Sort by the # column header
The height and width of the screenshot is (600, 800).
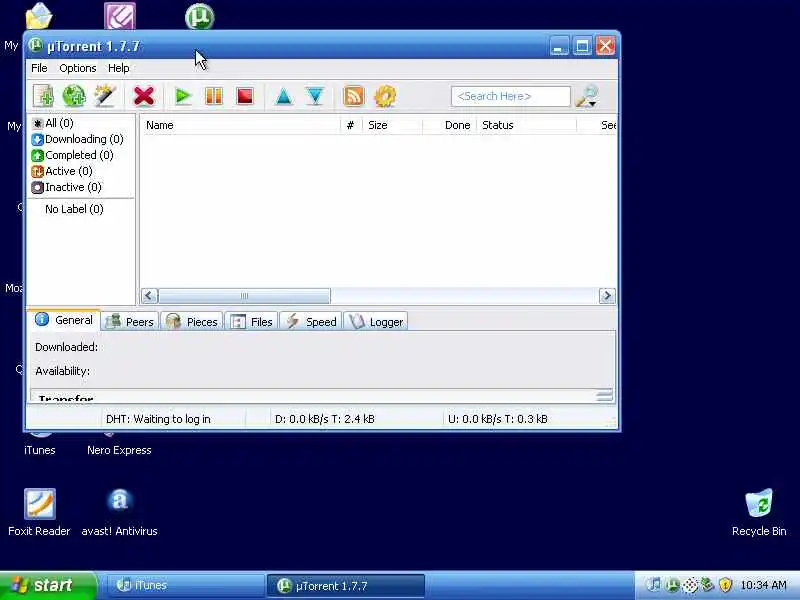tap(351, 125)
